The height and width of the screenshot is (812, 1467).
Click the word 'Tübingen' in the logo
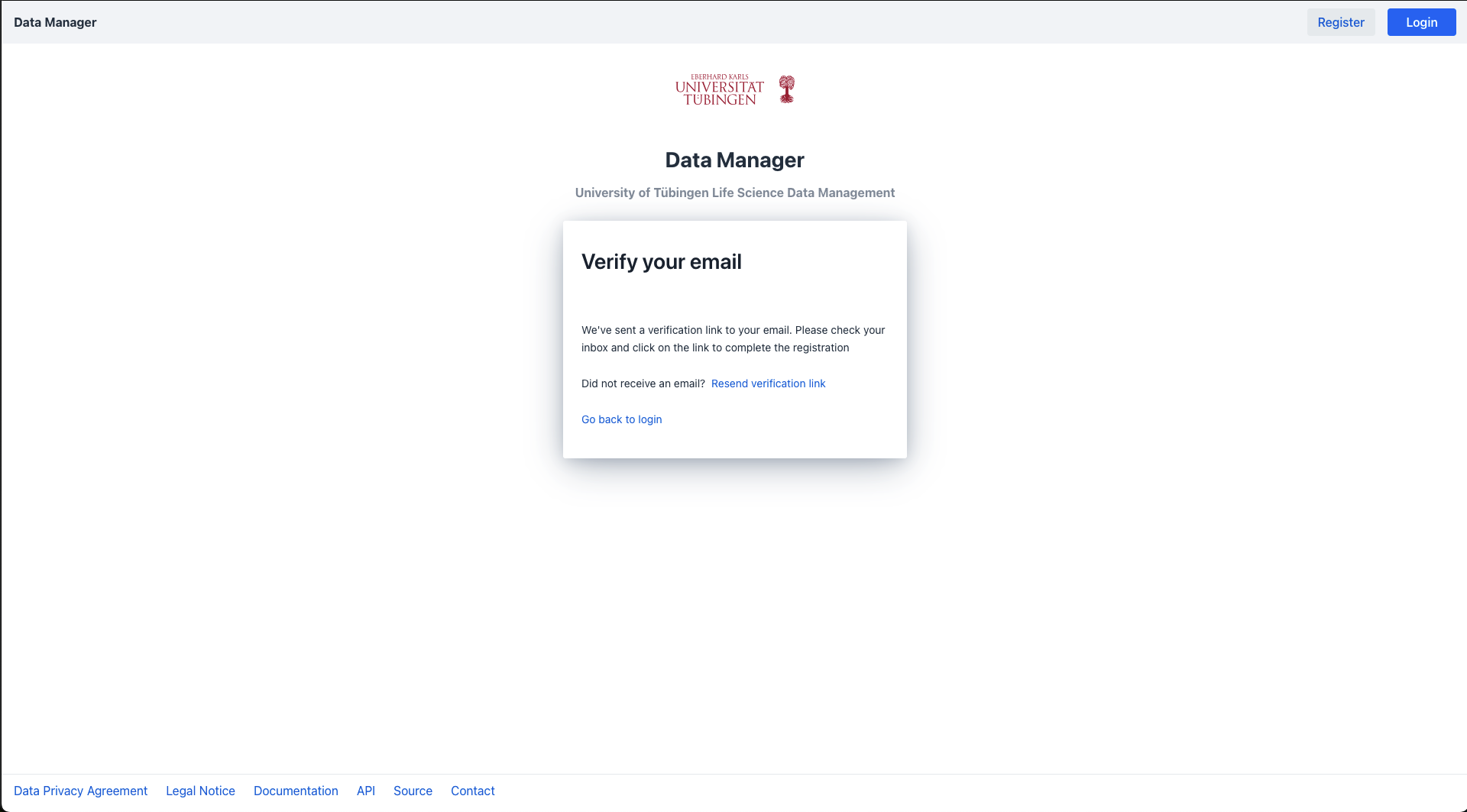tap(719, 100)
